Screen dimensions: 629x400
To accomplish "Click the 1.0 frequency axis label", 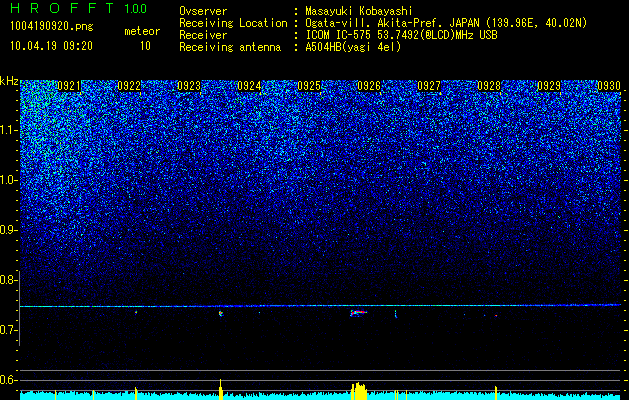I will (x=9, y=181).
